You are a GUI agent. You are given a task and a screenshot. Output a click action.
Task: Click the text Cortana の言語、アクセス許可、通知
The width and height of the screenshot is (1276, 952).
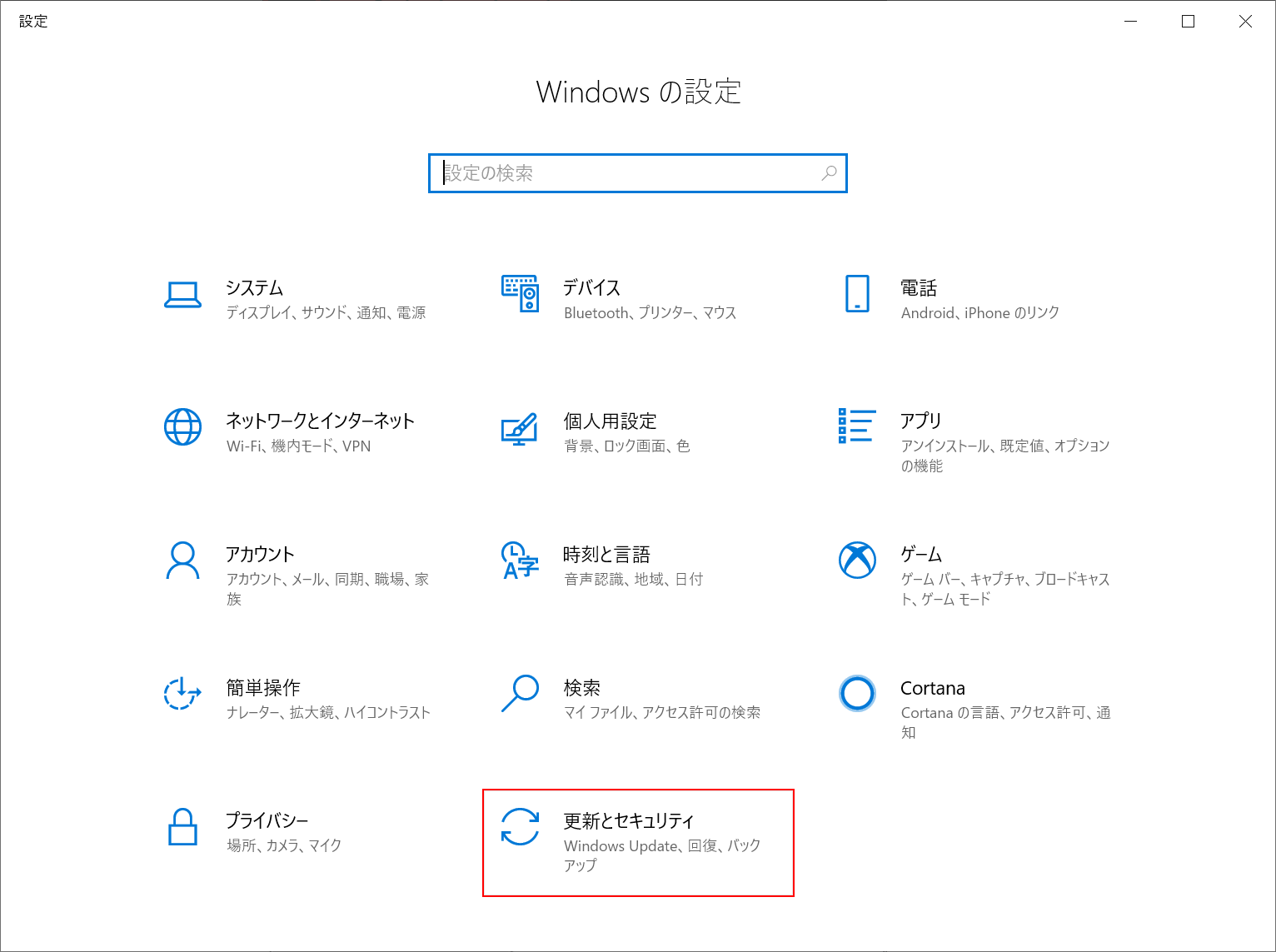1006,723
